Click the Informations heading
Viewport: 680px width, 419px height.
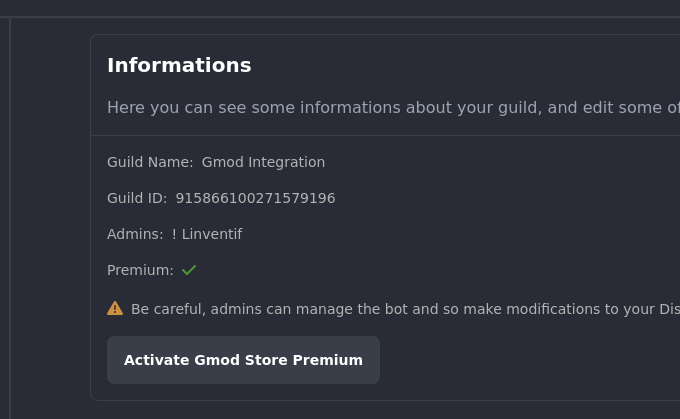179,66
